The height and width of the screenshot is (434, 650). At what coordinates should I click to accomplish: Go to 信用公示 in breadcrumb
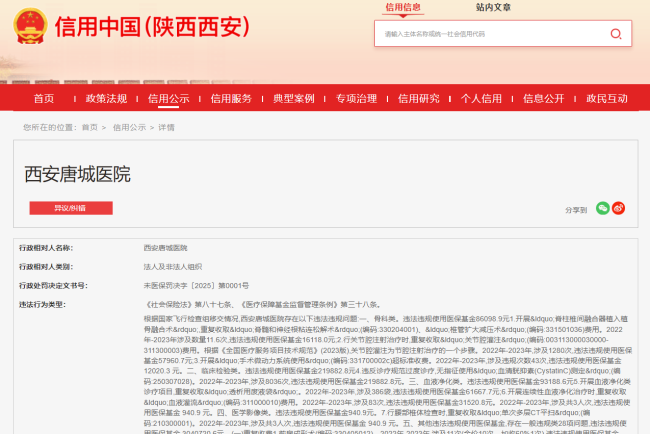[129, 128]
